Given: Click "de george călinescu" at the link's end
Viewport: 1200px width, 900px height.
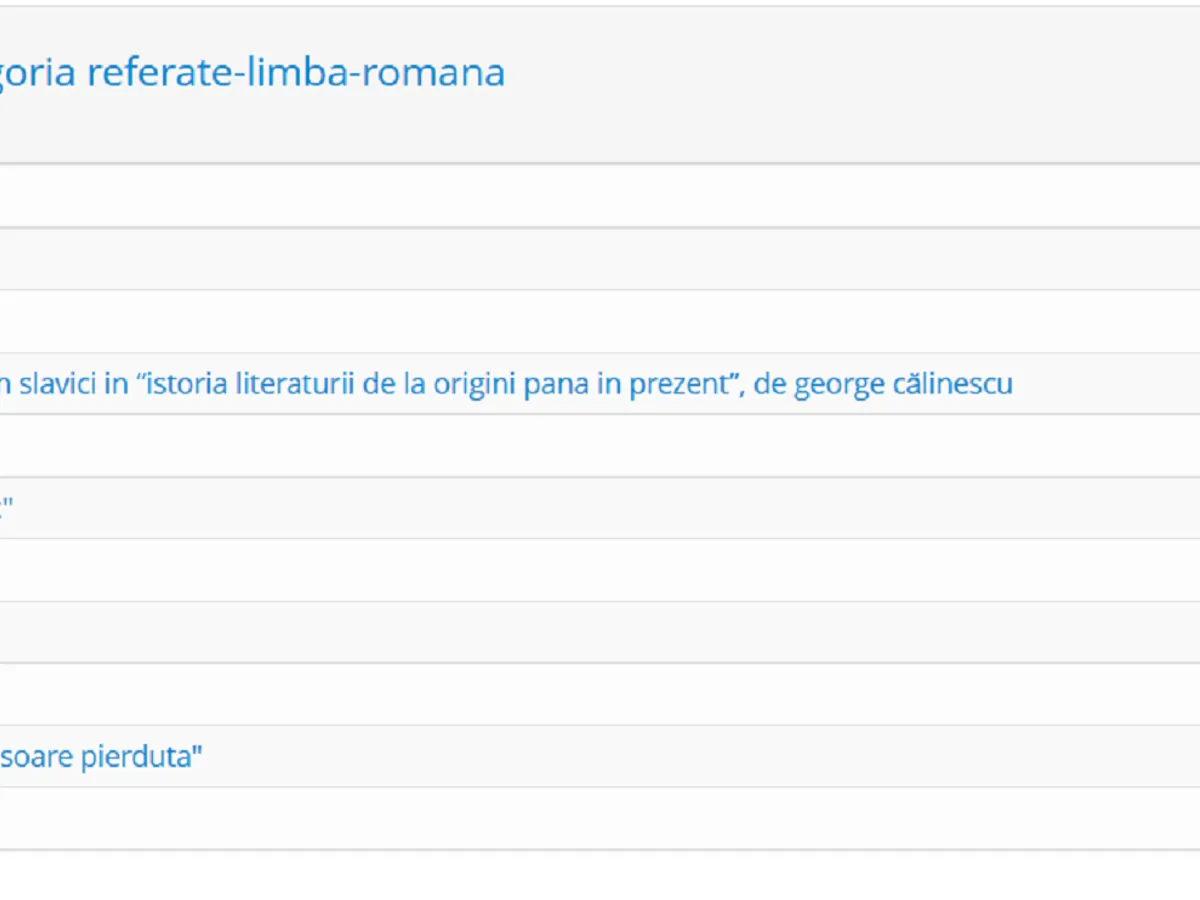Looking at the screenshot, I should (883, 384).
